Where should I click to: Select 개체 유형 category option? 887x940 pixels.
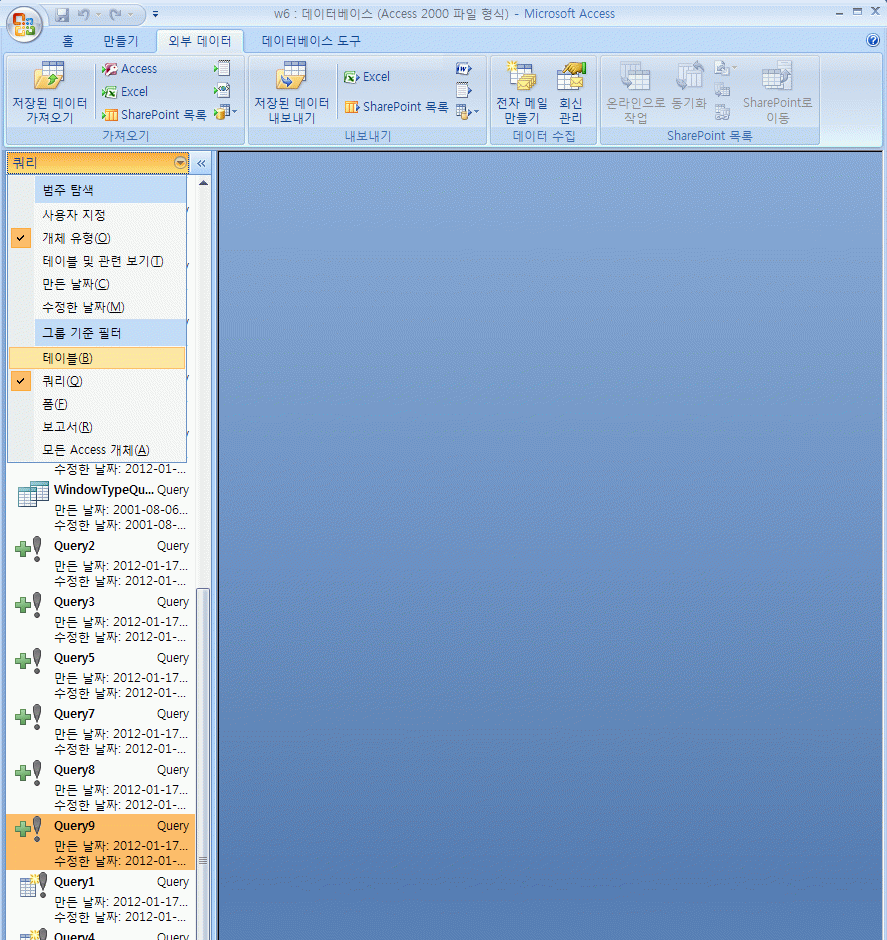pos(76,238)
